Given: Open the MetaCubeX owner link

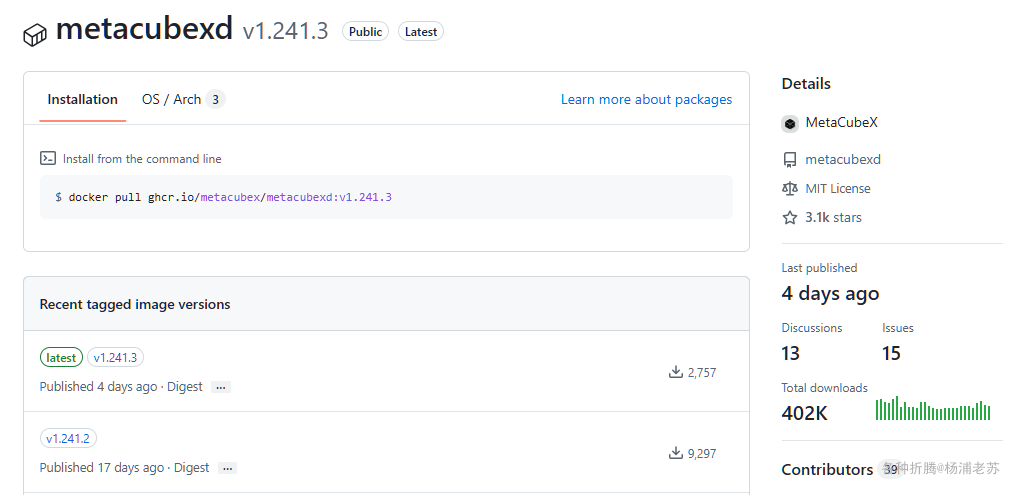Looking at the screenshot, I should [841, 123].
